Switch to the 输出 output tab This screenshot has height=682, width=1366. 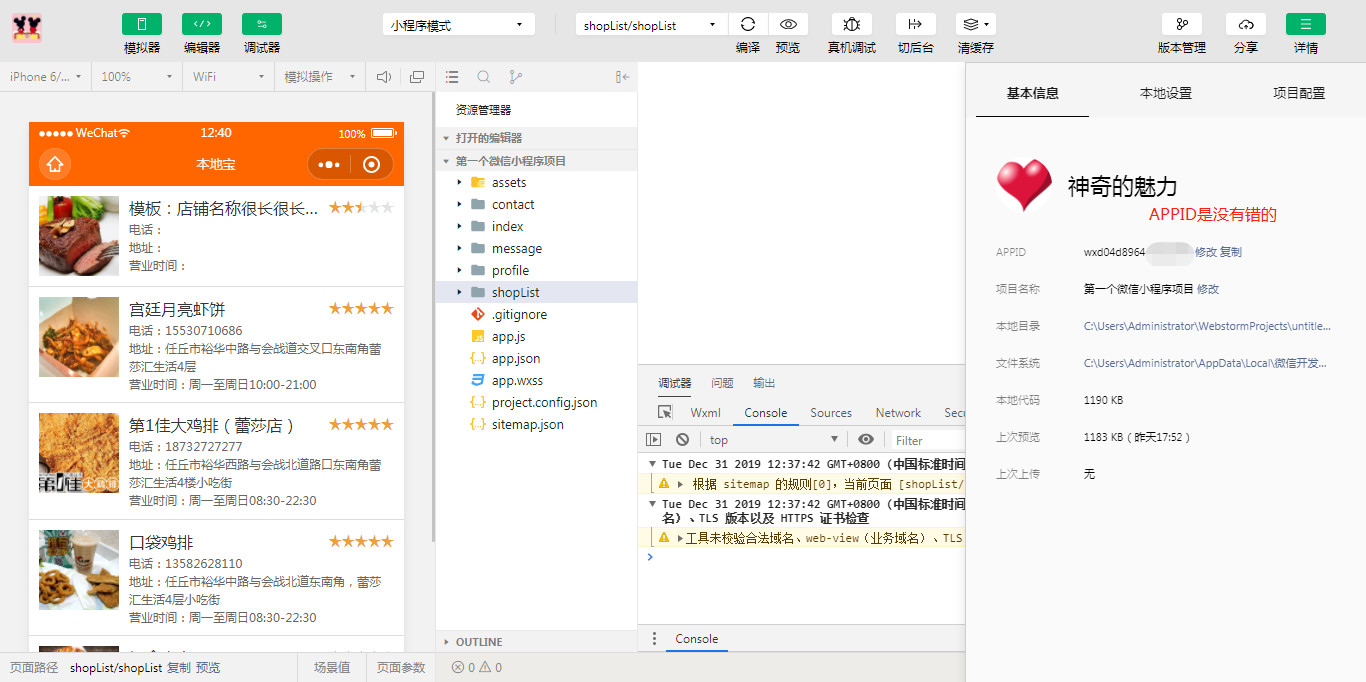tap(764, 383)
